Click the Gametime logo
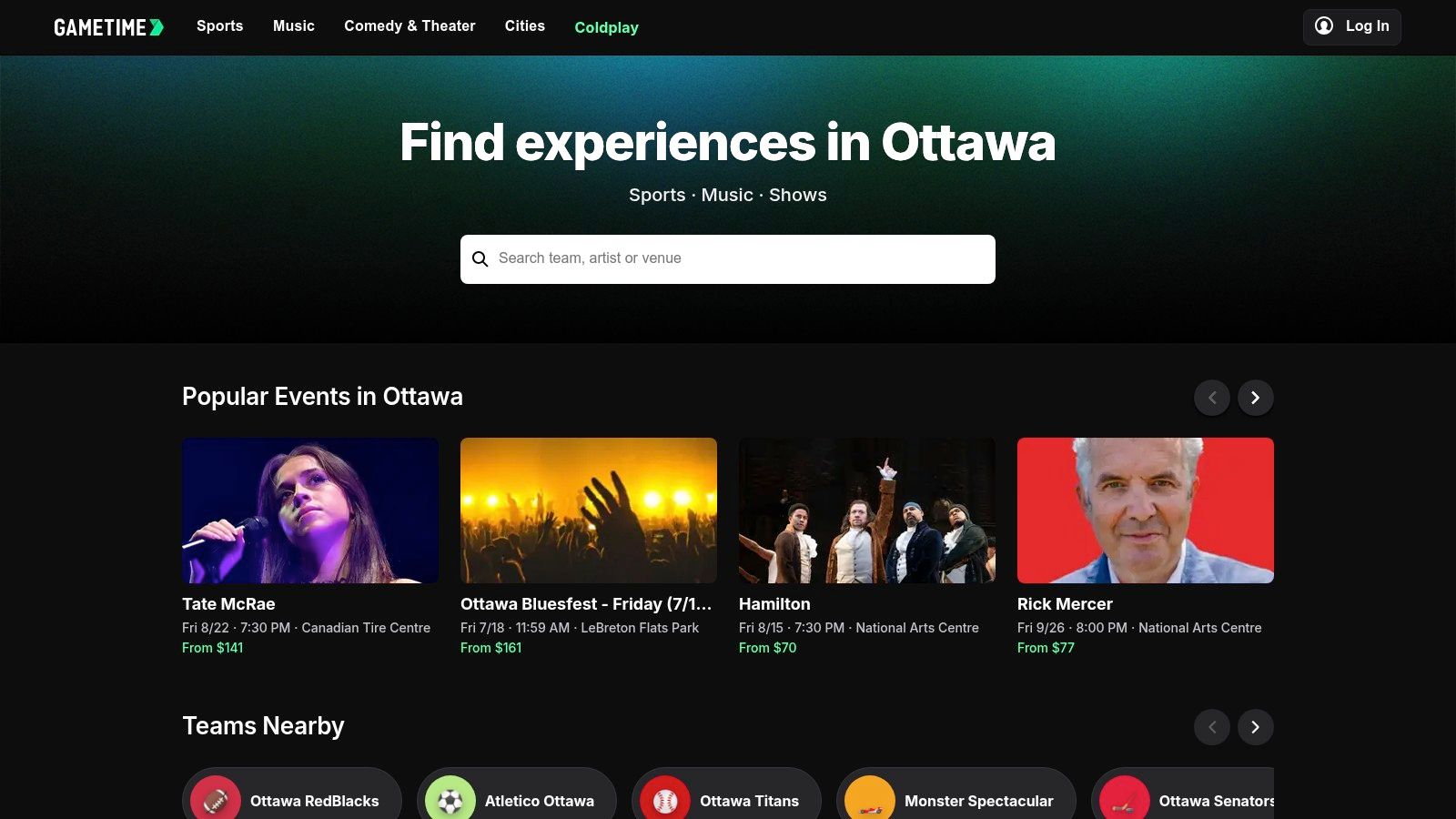Image resolution: width=1456 pixels, height=819 pixels. point(108,27)
